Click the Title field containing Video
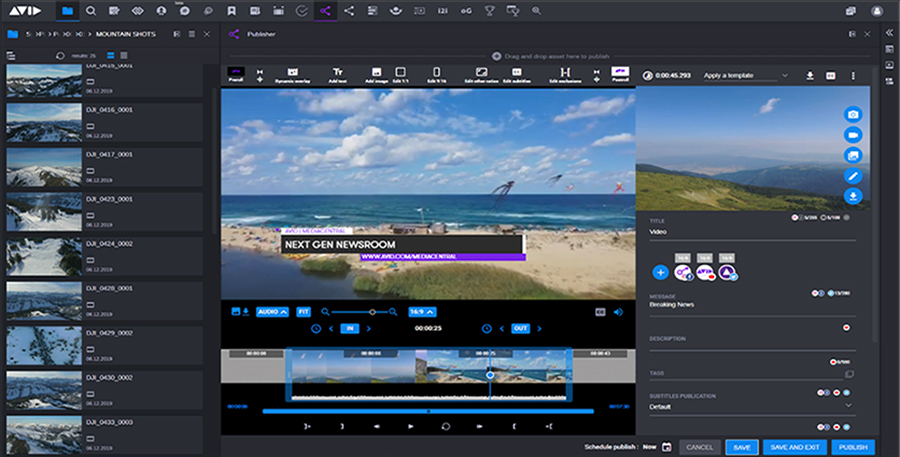This screenshot has height=457, width=900. tap(752, 233)
